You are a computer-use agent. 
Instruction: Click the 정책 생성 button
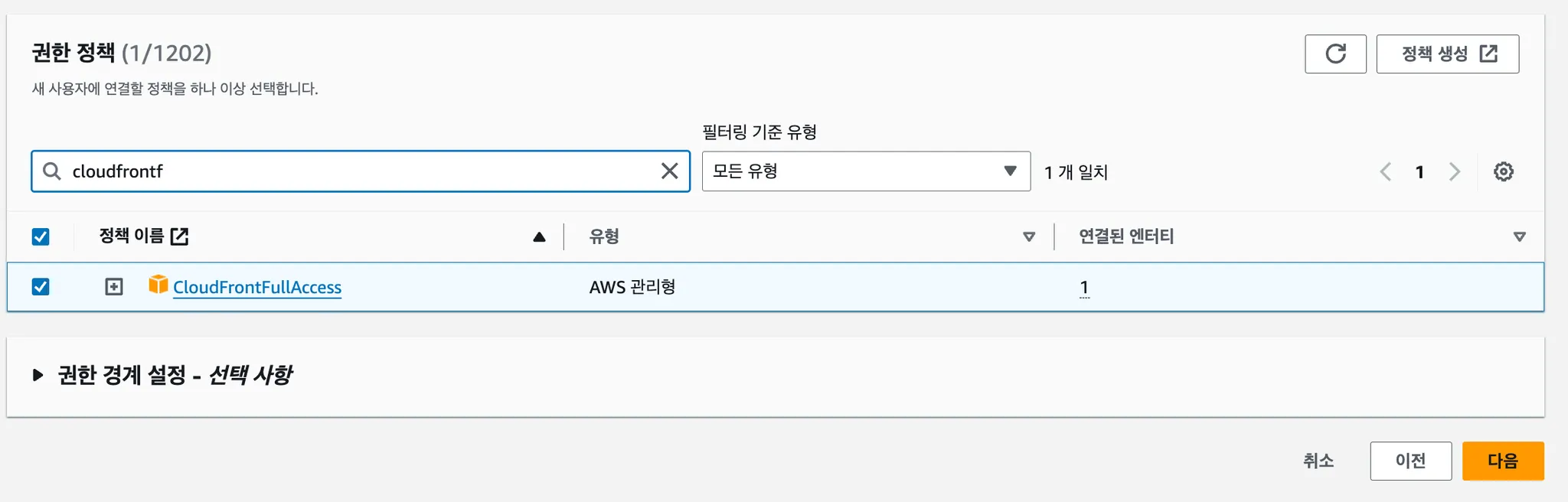click(x=1448, y=54)
